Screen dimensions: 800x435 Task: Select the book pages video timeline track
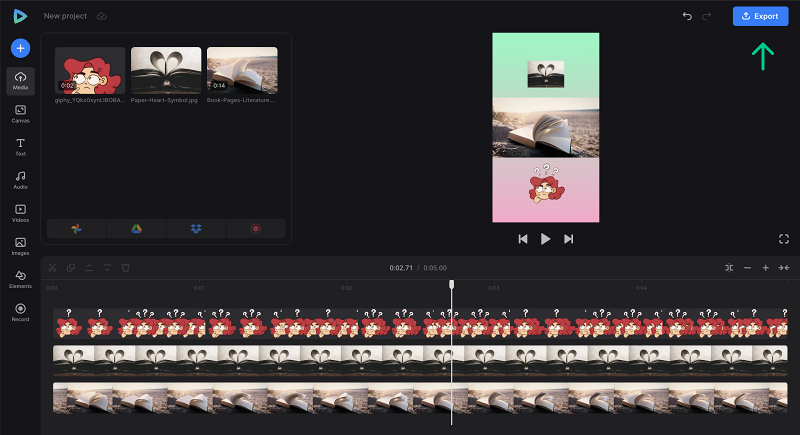(420, 398)
